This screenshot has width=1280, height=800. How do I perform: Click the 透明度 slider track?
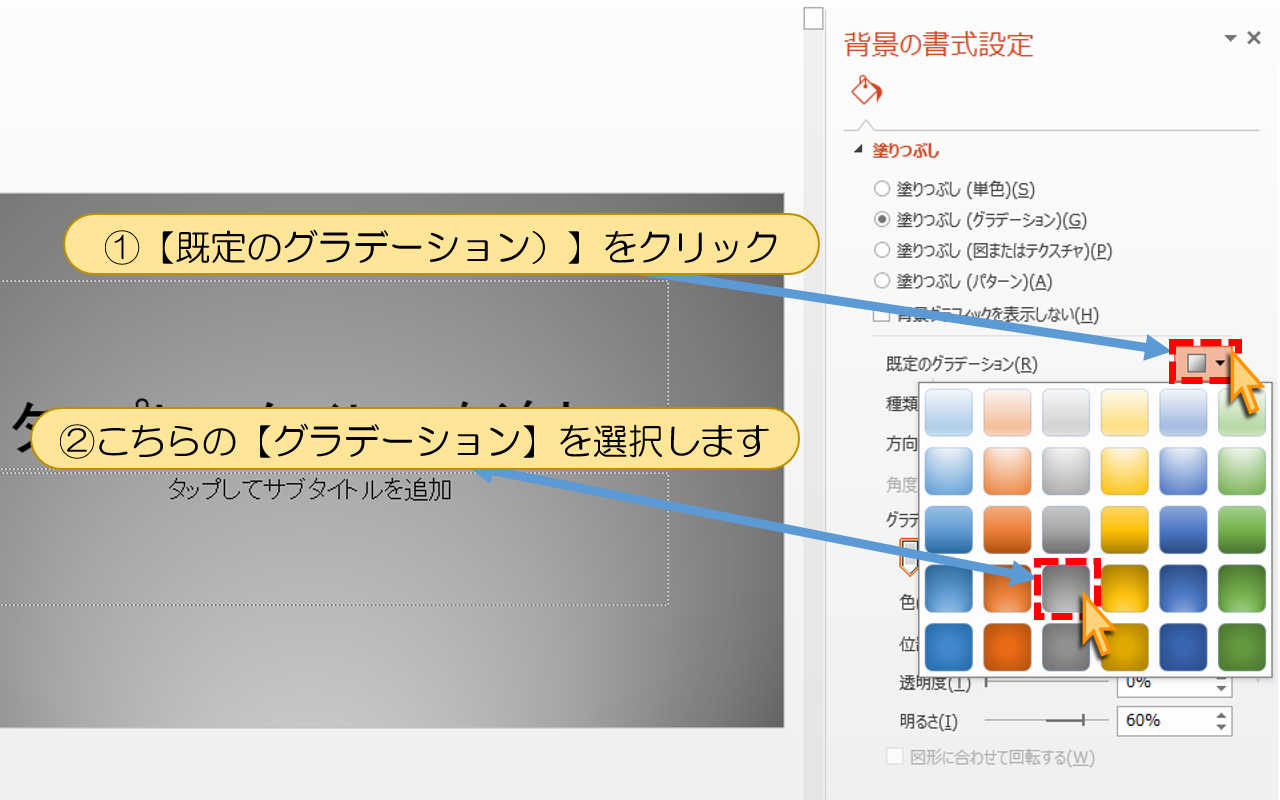click(x=1046, y=683)
